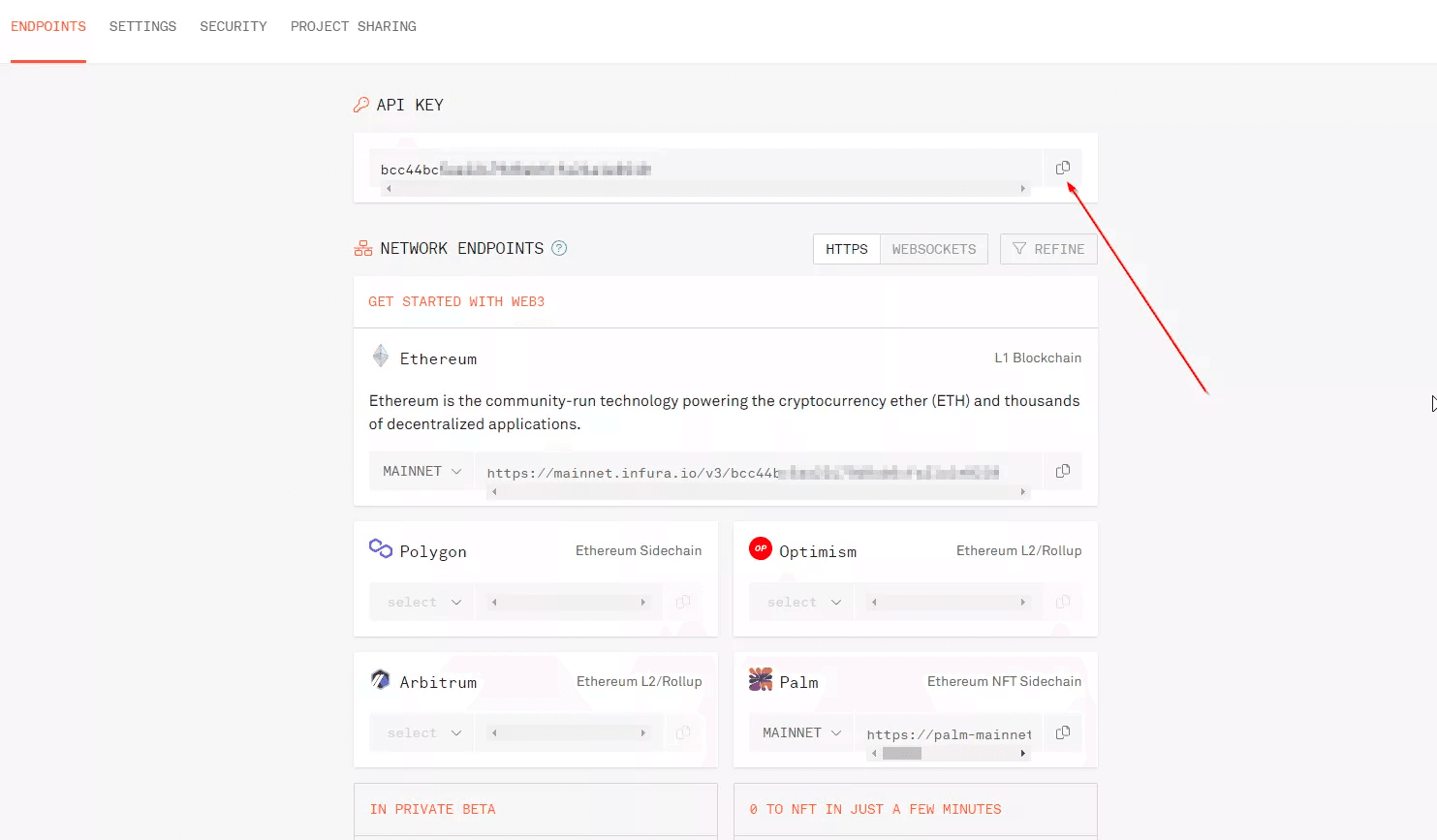Click Optimism's 'Ethereum L2/Rollup' label

tap(1019, 550)
